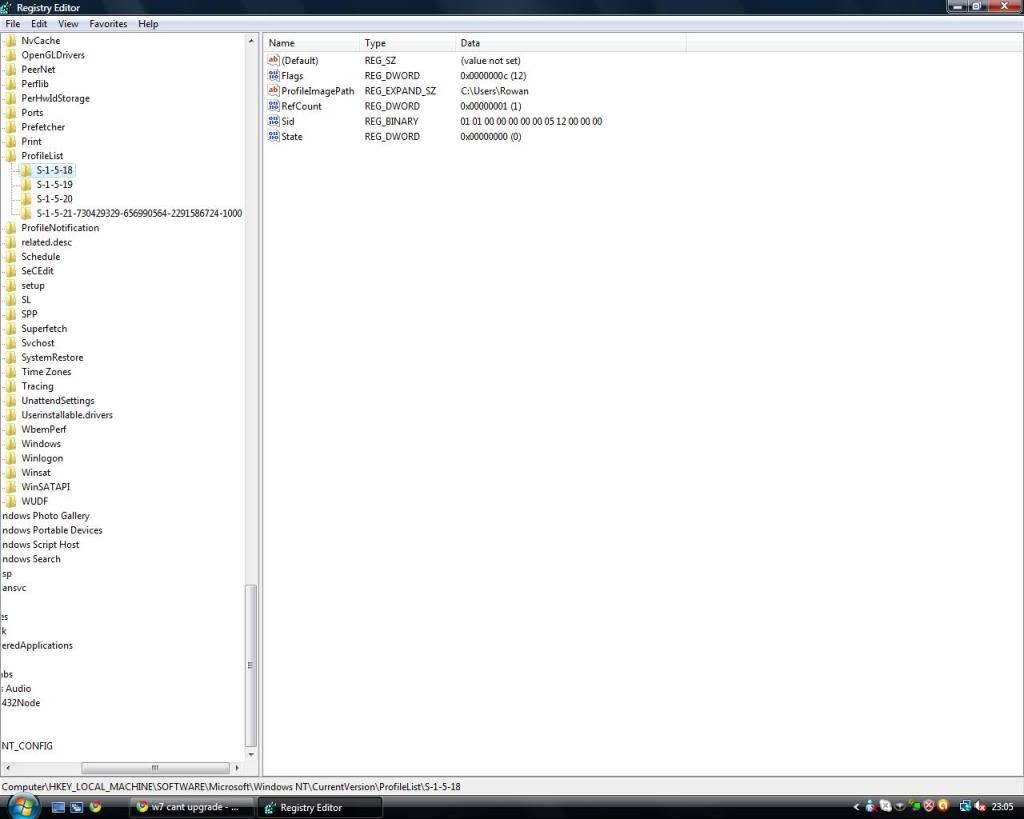Open the Edit menu

[39, 24]
